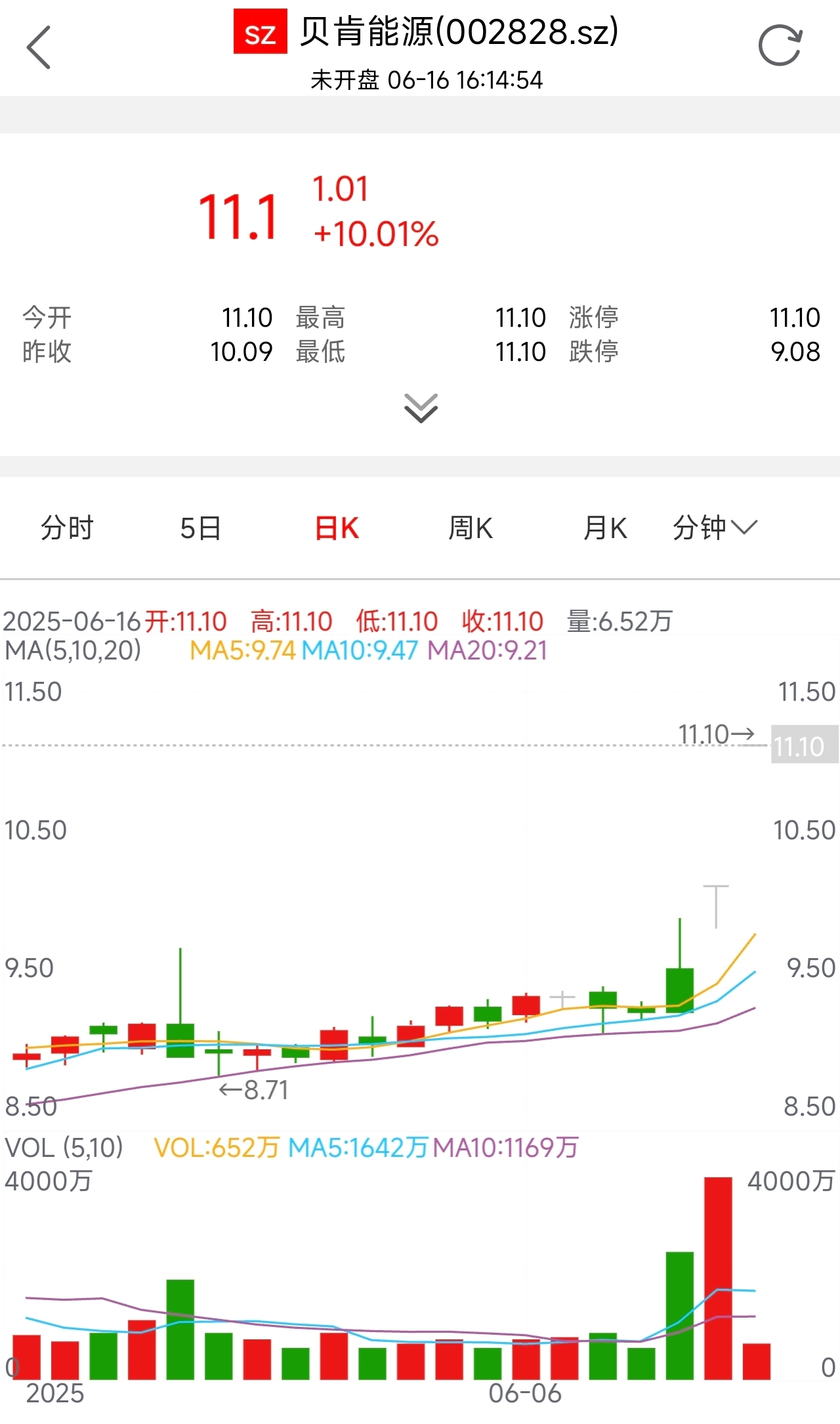
Task: Tap the 今开 label
Action: [47, 318]
